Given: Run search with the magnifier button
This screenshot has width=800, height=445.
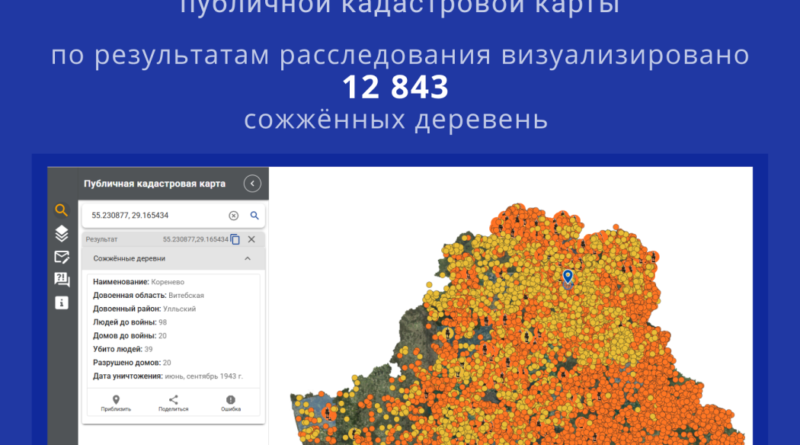Looking at the screenshot, I should 254,215.
